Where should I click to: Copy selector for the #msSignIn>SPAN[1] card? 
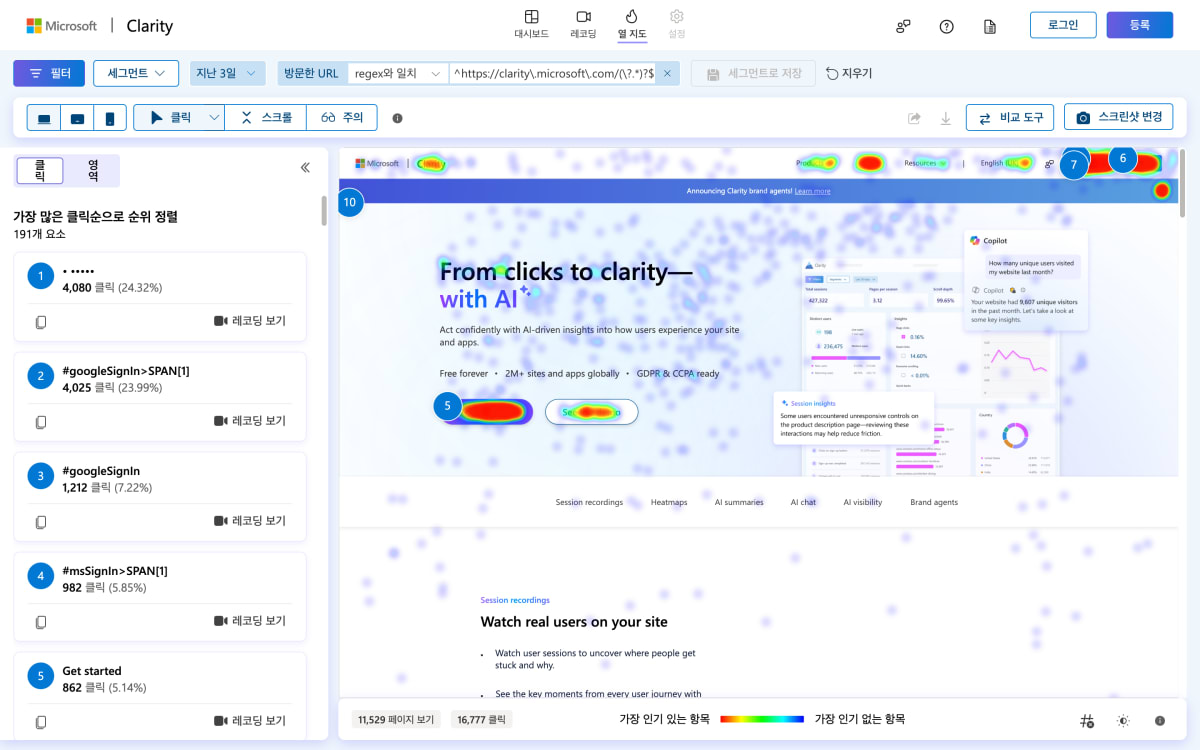pos(41,622)
